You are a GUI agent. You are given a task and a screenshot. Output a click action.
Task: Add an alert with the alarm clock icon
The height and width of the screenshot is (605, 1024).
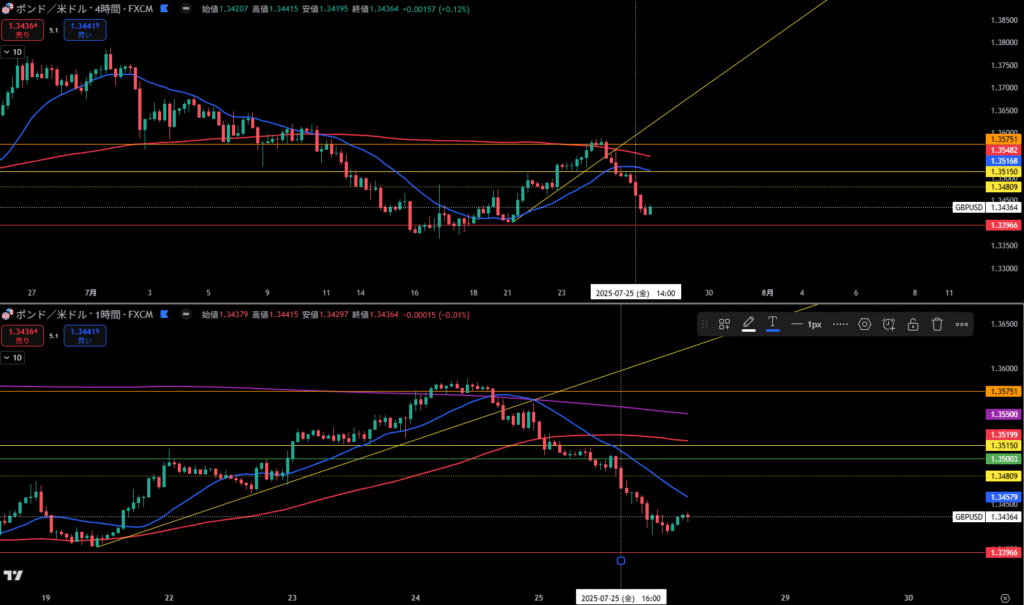[x=889, y=324]
